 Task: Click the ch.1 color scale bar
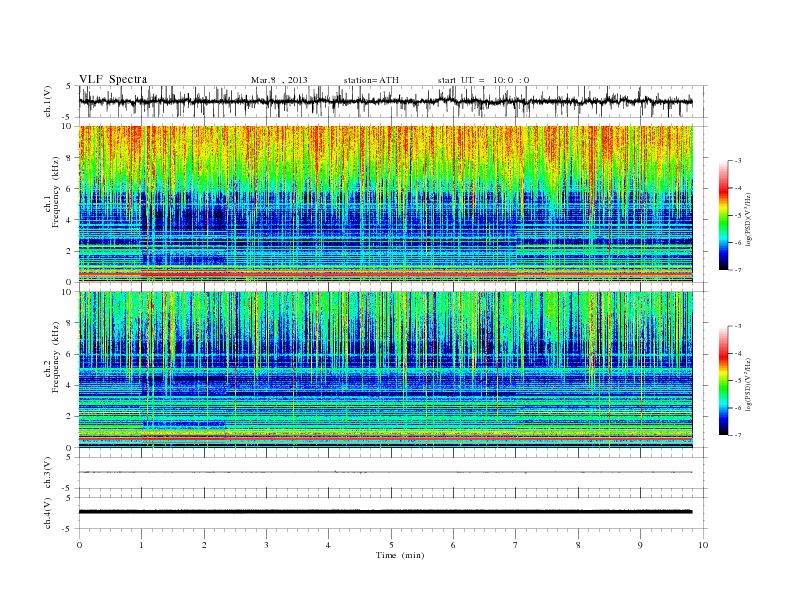coord(723,216)
